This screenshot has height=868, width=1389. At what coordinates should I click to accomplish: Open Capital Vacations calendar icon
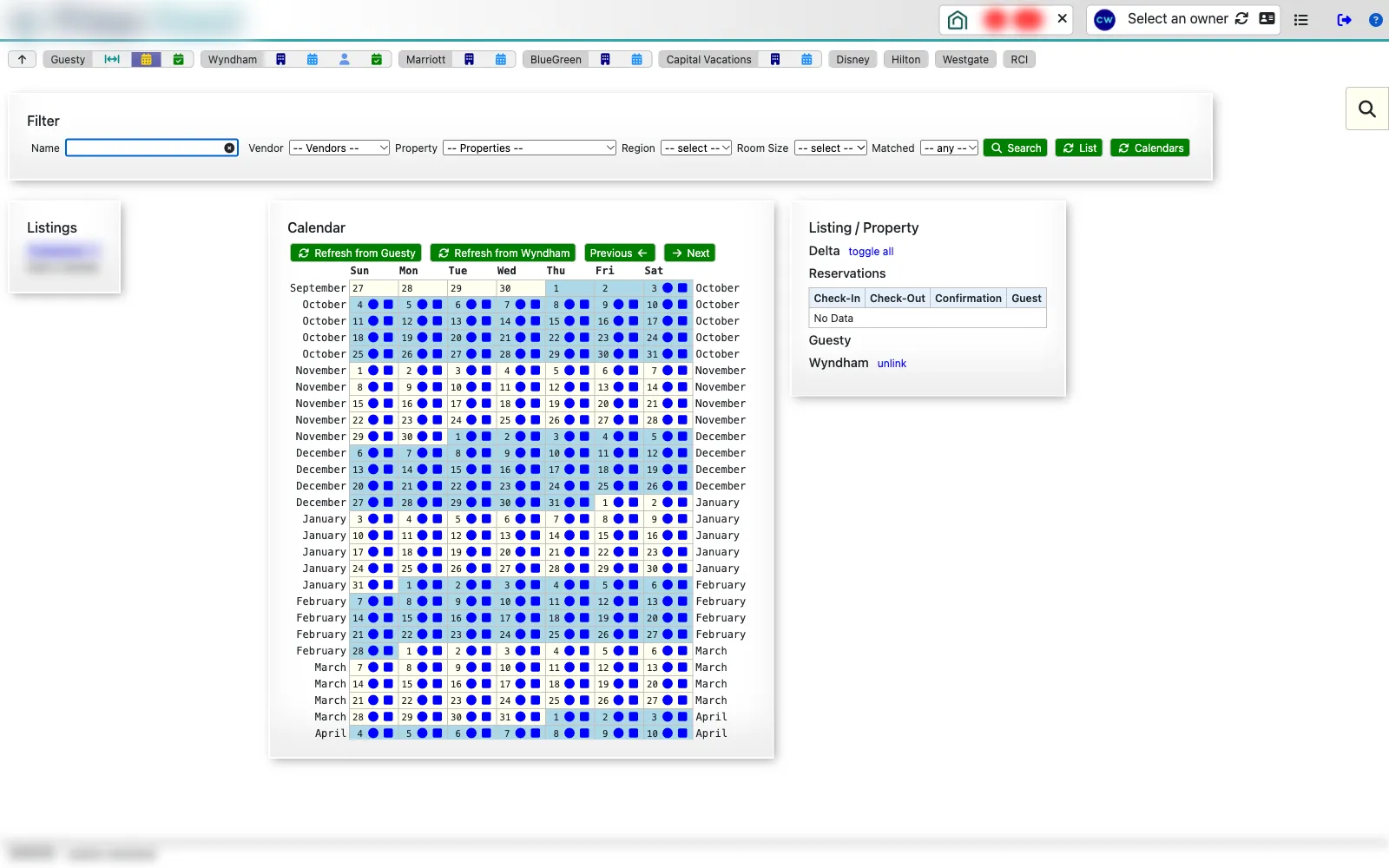pos(806,59)
